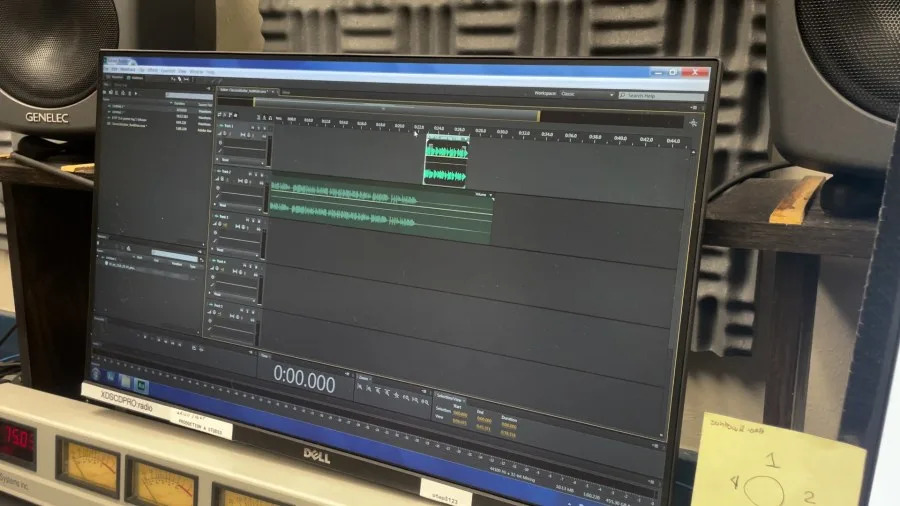Click the second icon in multitrack editor toolbar
This screenshot has height=506, width=900.
pos(224,115)
